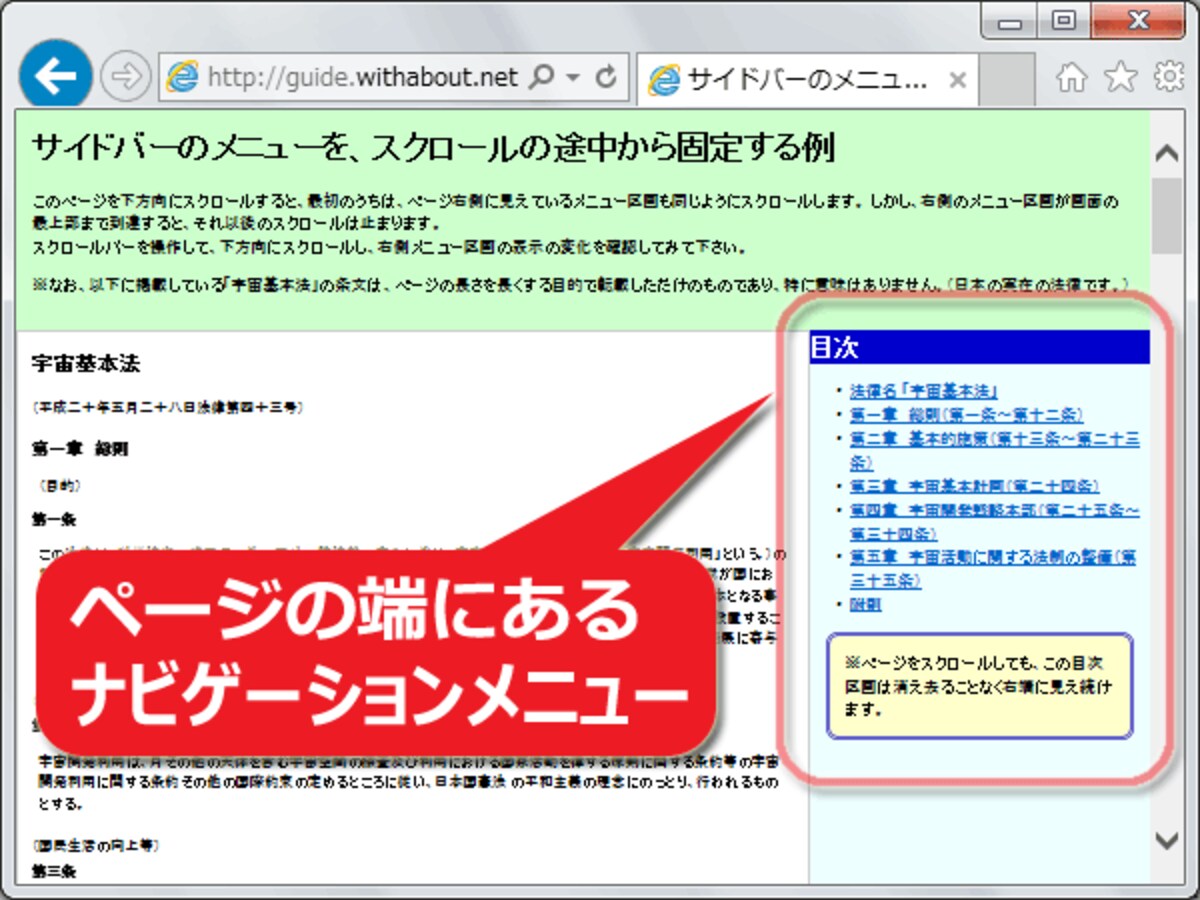Viewport: 1200px width, 900px height.
Task: Open the address bar dropdown arrow
Action: tap(573, 78)
